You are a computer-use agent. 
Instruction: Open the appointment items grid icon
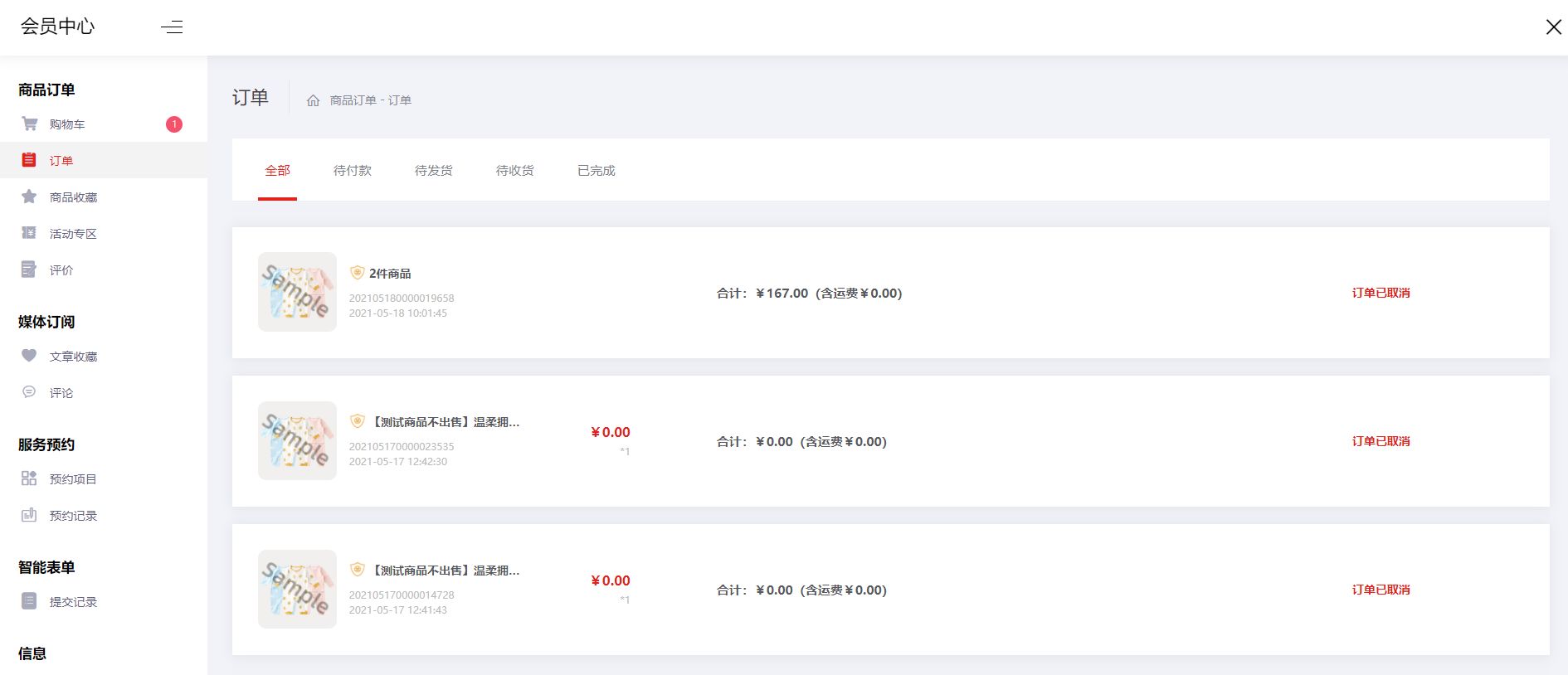[29, 478]
